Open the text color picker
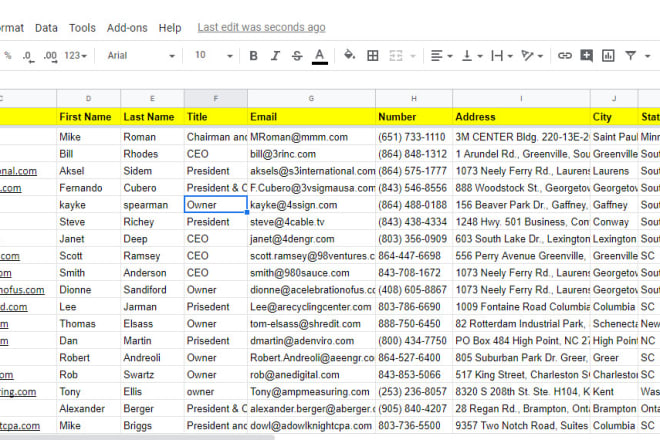Image resolution: width=660 pixels, height=440 pixels. coord(320,56)
